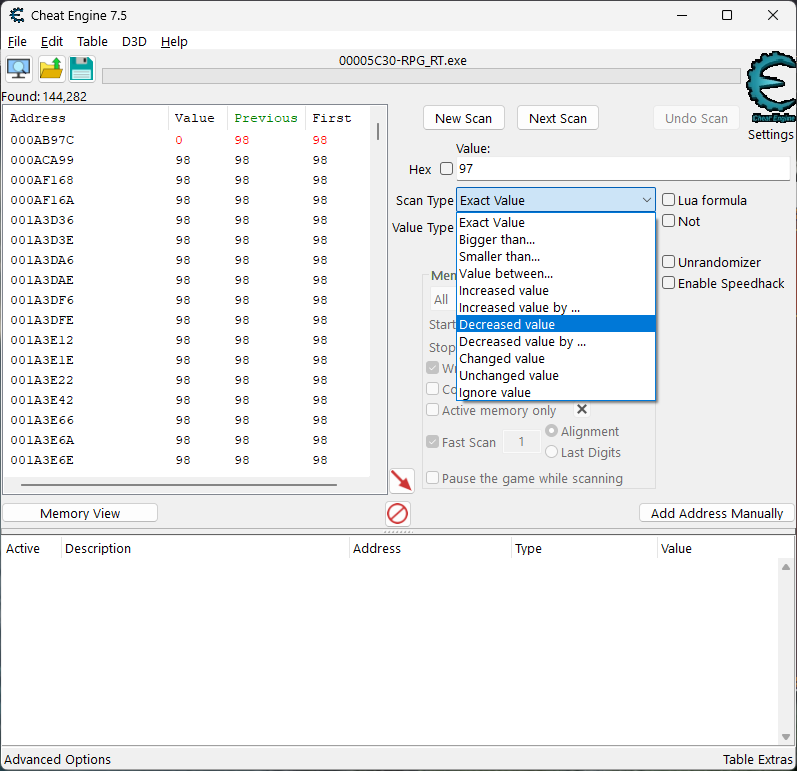The height and width of the screenshot is (771, 797).
Task: Click the Undo Scan button
Action: point(696,118)
